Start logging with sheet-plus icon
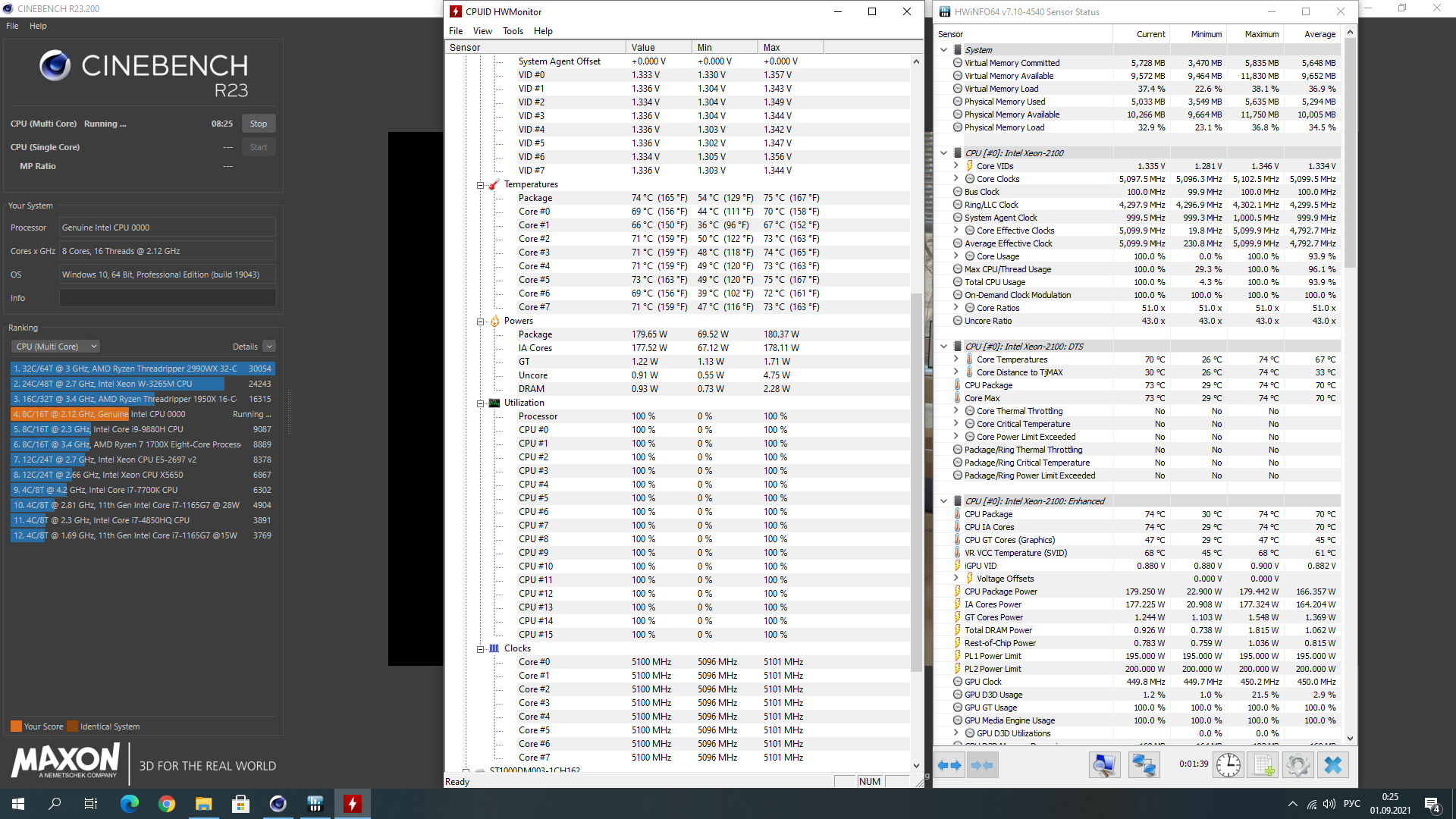The width and height of the screenshot is (1456, 819). click(x=1263, y=765)
